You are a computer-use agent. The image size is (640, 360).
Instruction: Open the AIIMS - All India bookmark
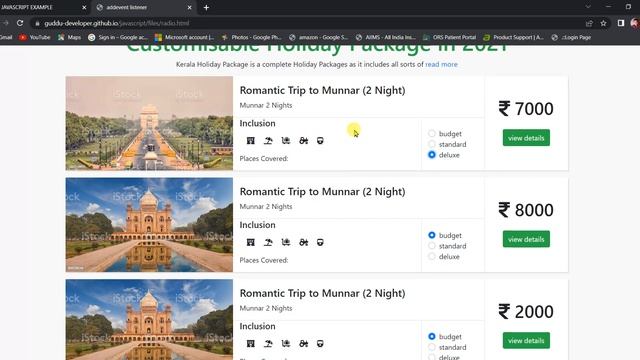[x=386, y=37]
